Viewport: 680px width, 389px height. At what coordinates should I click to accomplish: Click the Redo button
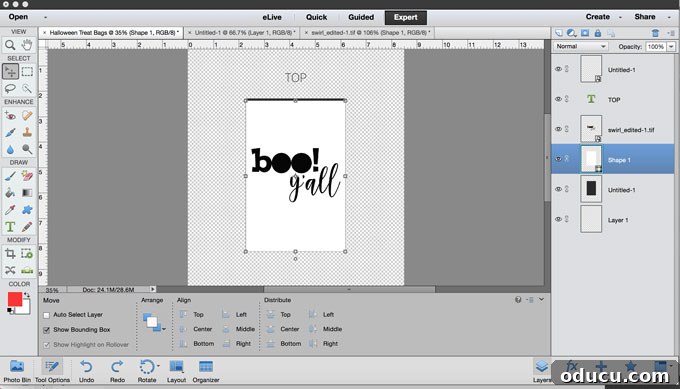[117, 371]
